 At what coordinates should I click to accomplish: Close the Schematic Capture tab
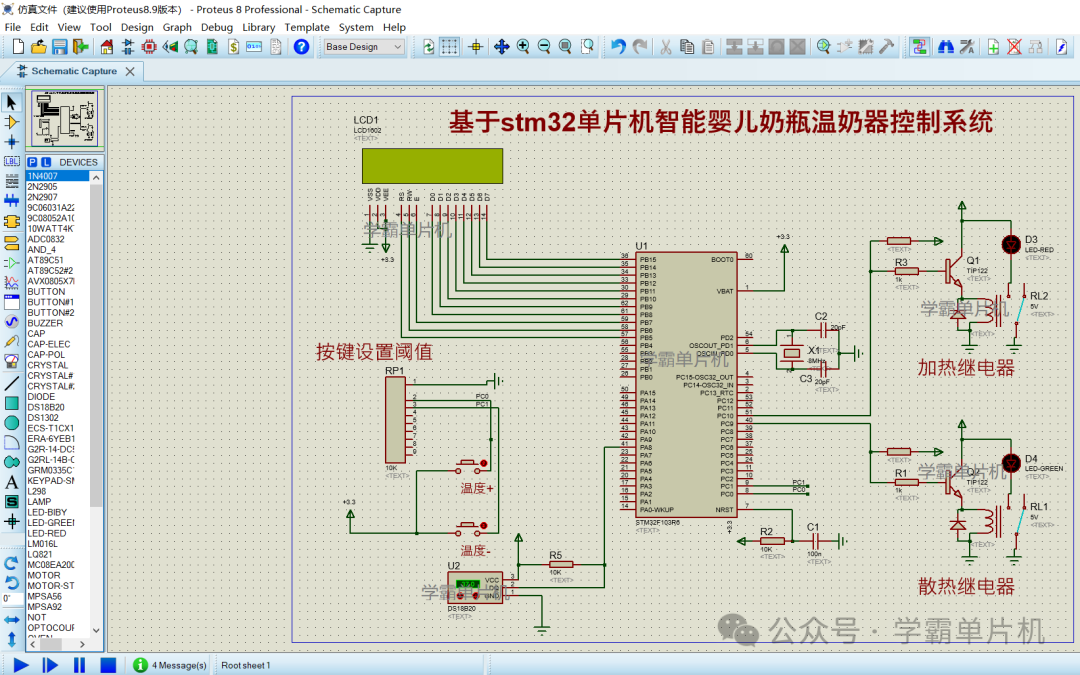coord(129,71)
